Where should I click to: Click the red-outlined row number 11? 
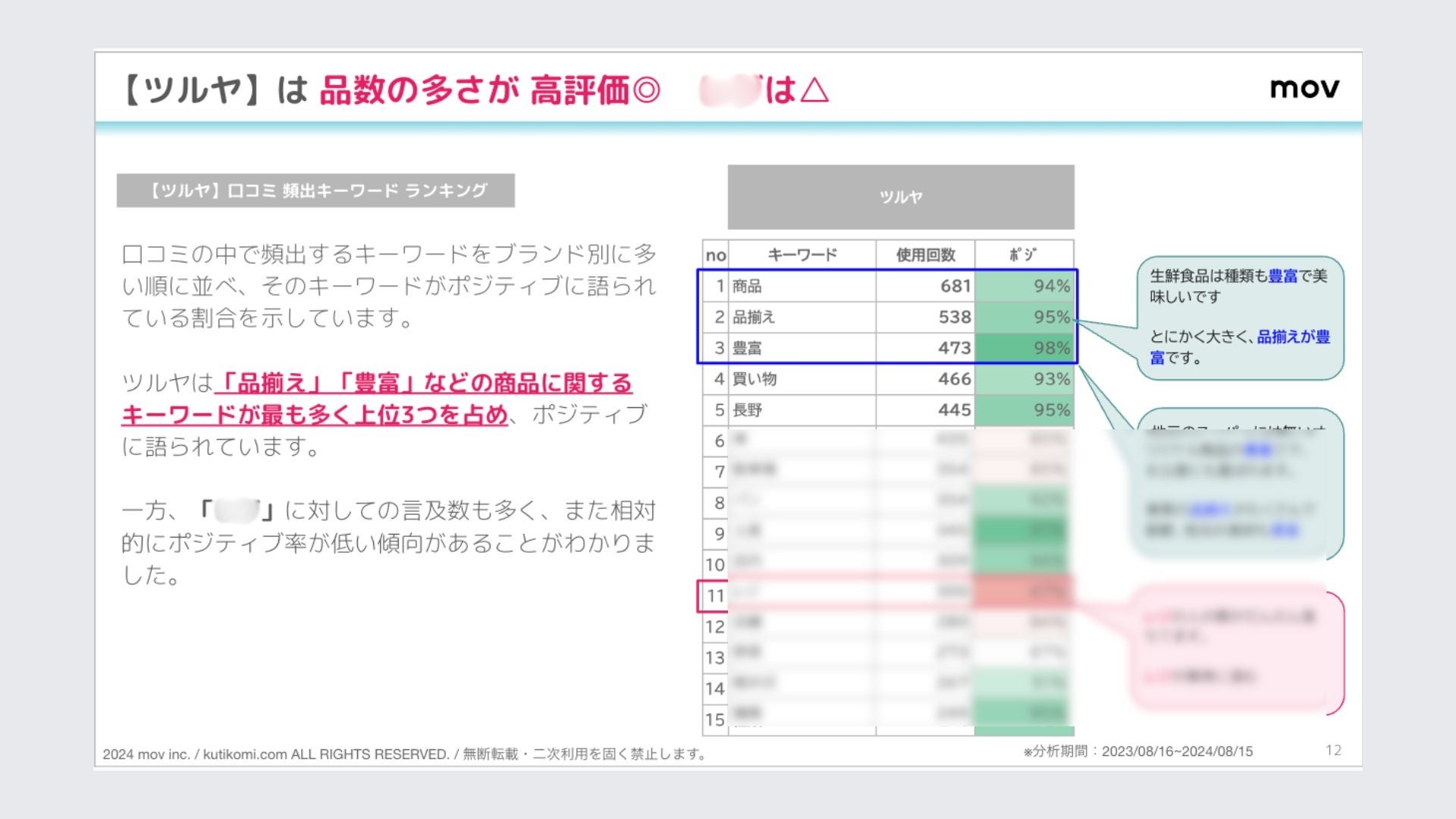(x=714, y=596)
